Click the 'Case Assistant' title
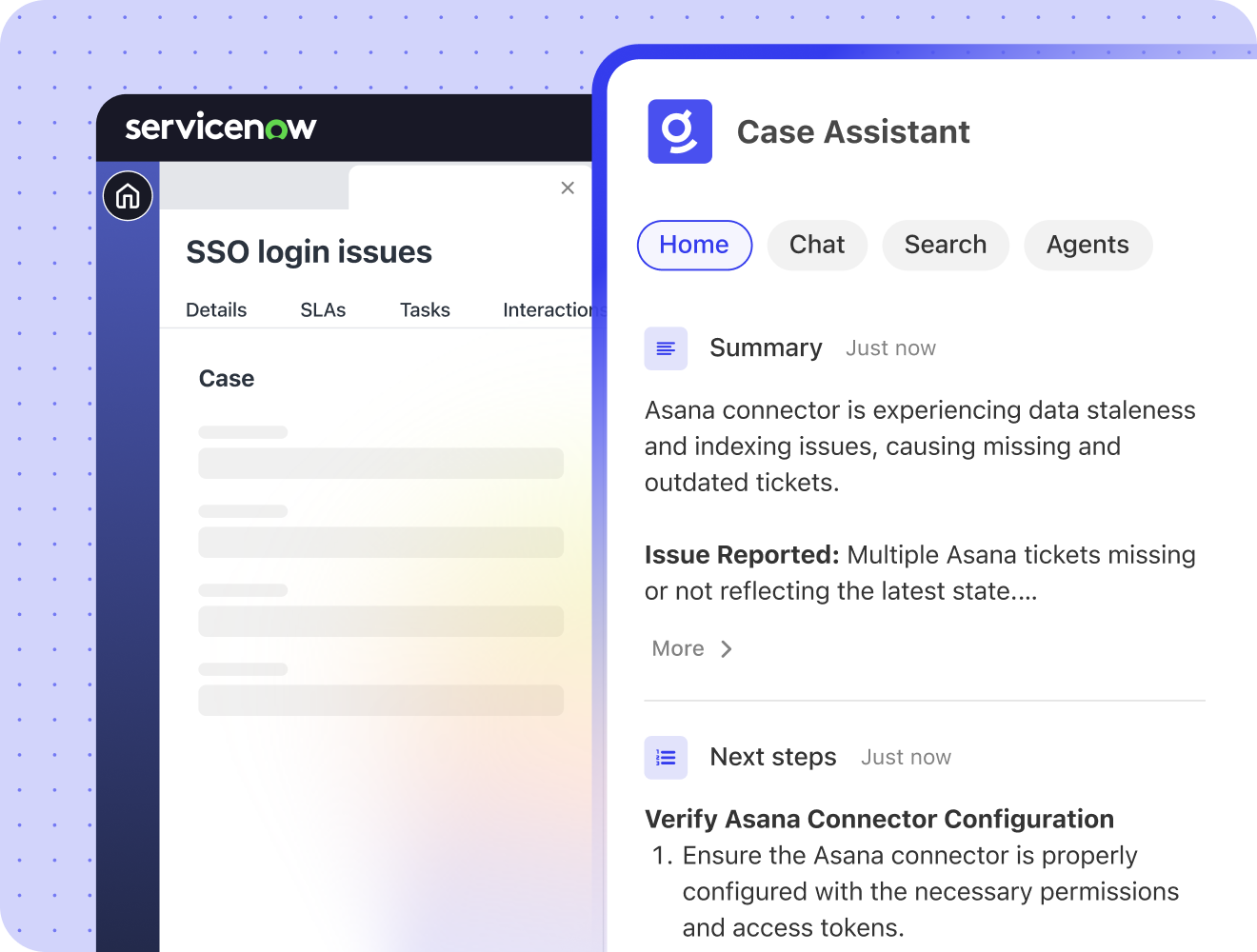Screen dimensions: 1257x952 coord(853,132)
